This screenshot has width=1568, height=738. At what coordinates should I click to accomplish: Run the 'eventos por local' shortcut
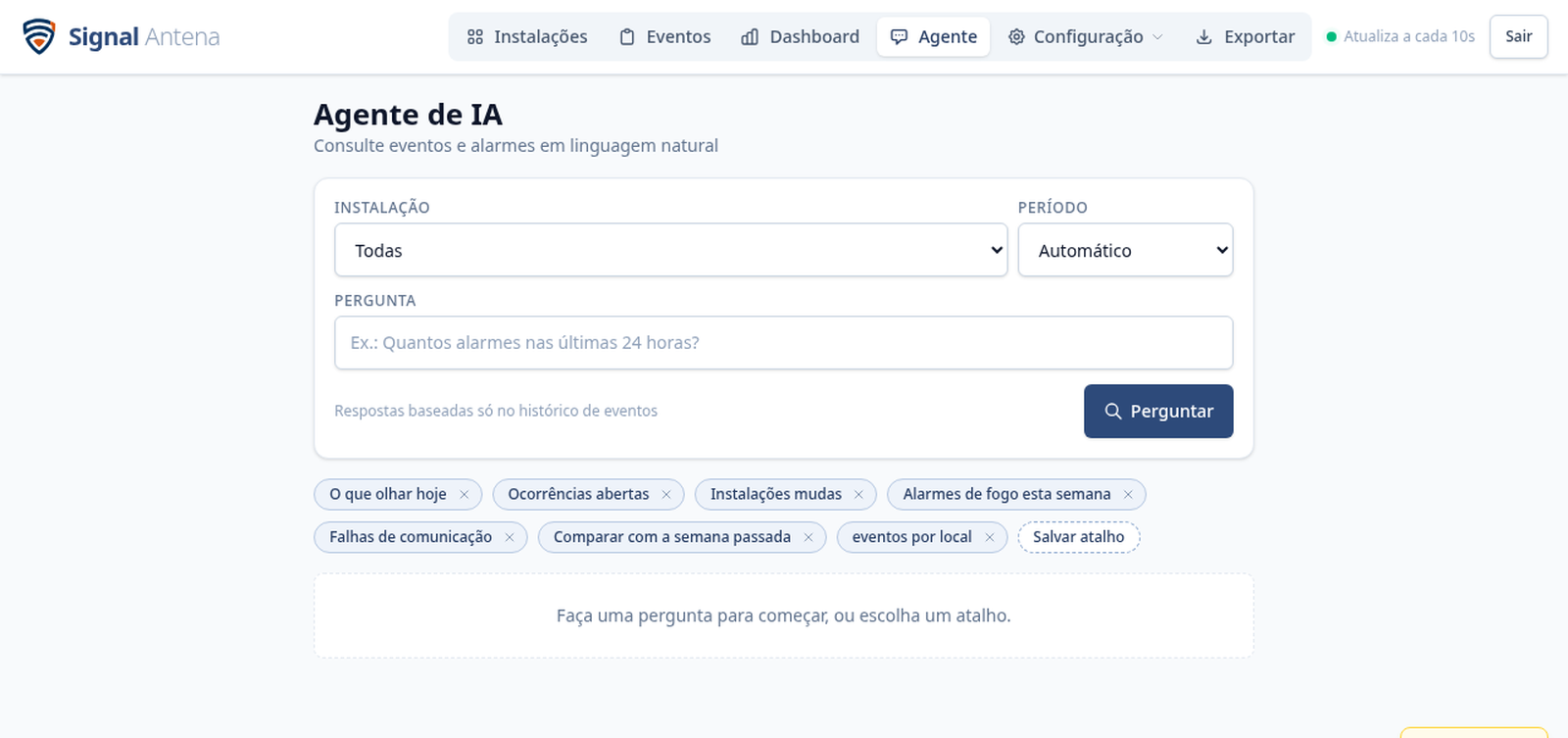[911, 537]
